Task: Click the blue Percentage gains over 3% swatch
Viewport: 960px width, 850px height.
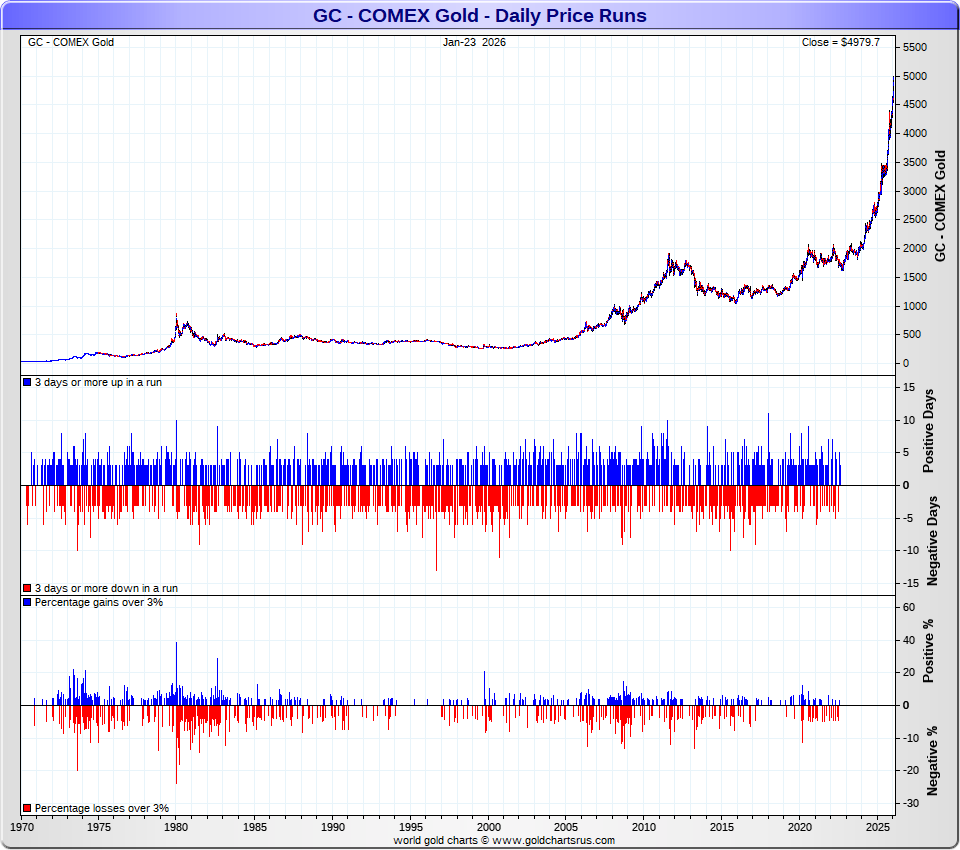Action: coord(27,603)
